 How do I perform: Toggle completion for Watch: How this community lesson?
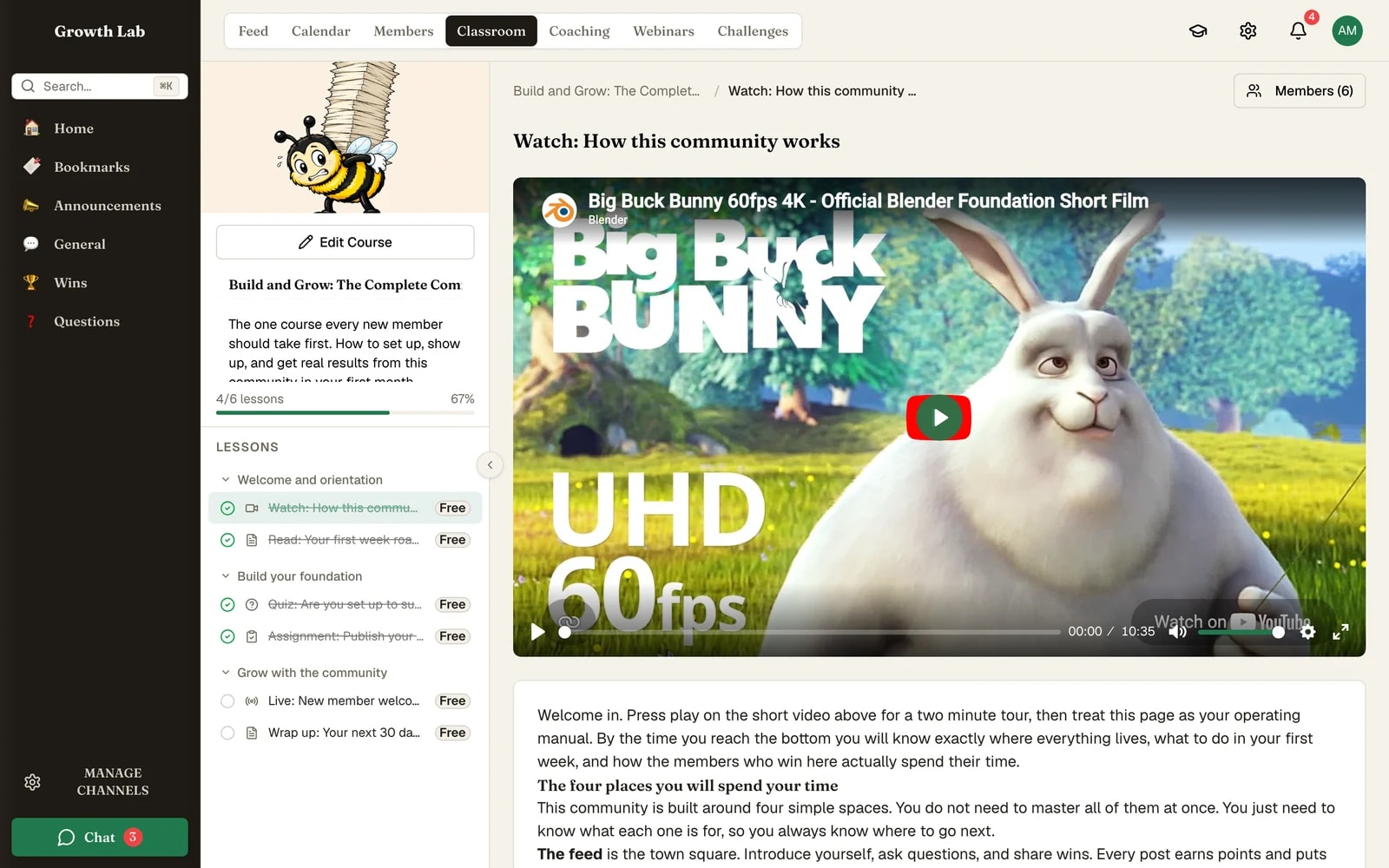pyautogui.click(x=227, y=509)
